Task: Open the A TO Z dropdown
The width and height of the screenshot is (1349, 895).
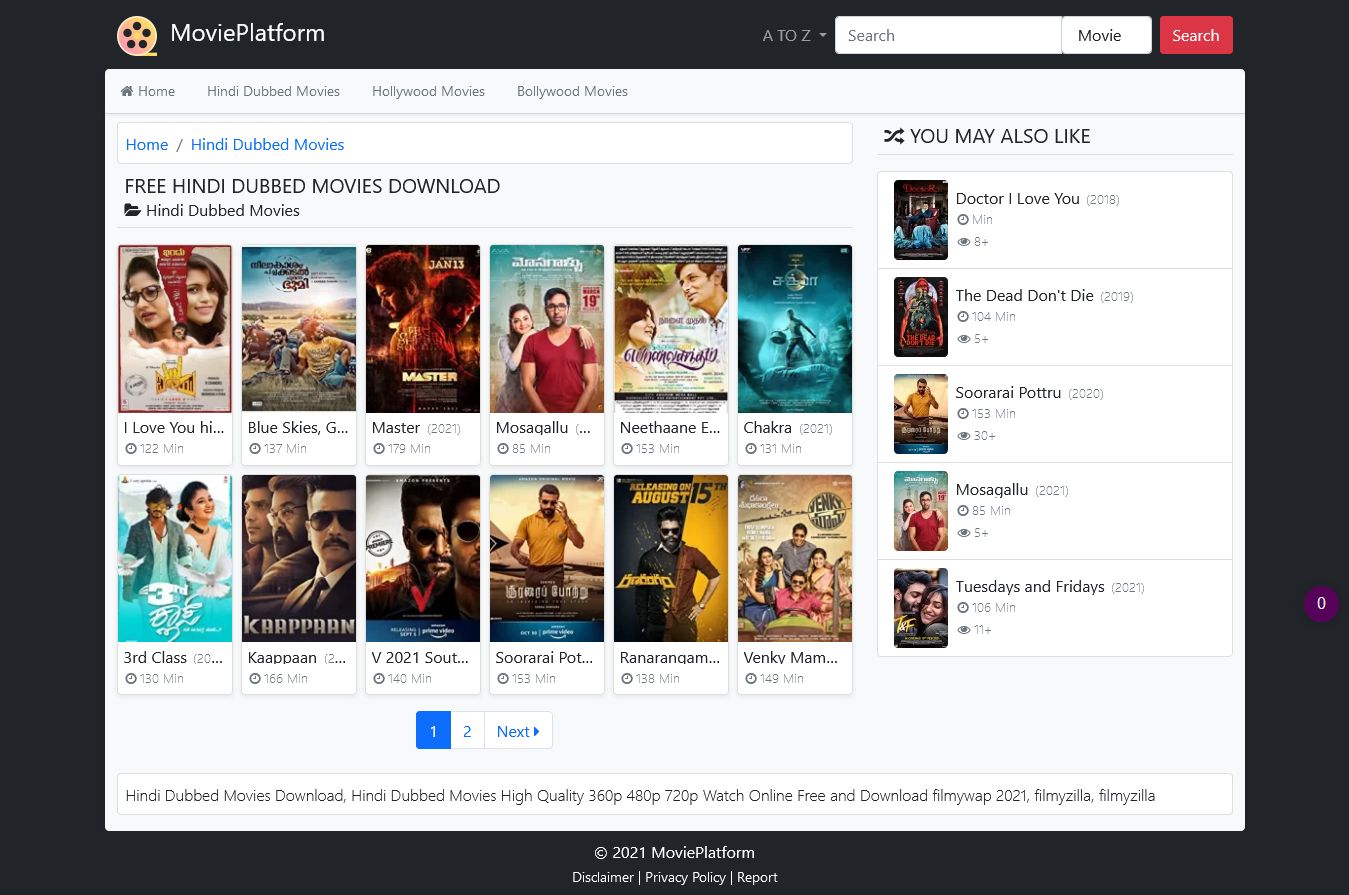Action: pyautogui.click(x=794, y=36)
